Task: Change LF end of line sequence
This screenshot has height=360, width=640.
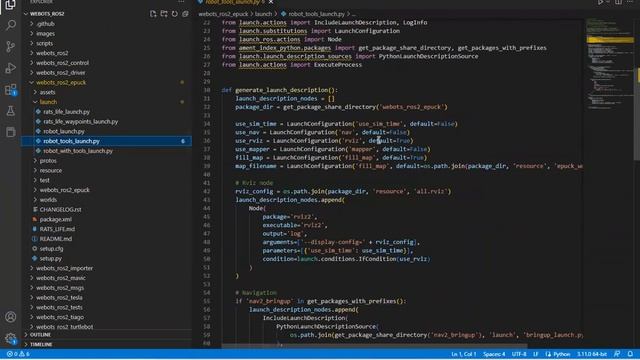Action: 536,354
